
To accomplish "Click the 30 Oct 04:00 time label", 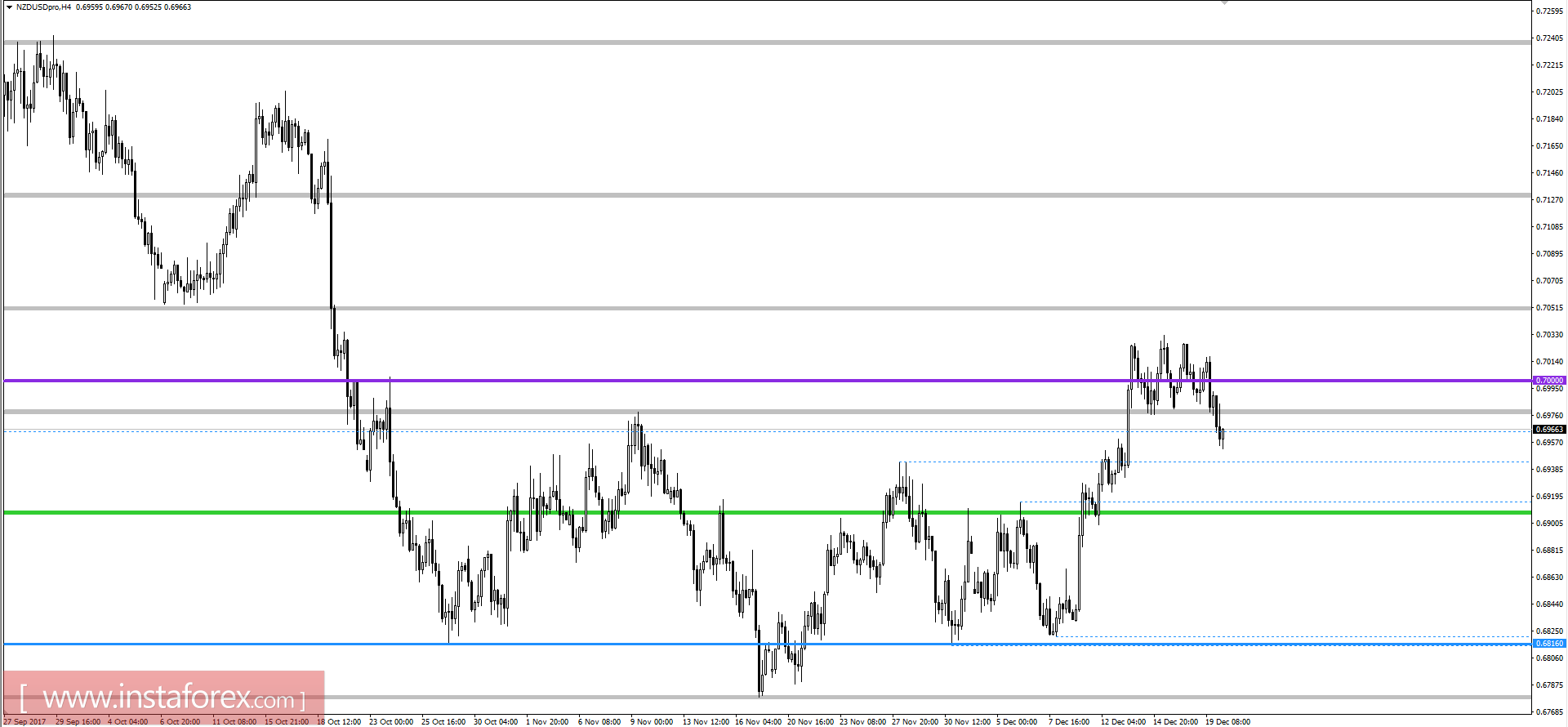I will [496, 721].
